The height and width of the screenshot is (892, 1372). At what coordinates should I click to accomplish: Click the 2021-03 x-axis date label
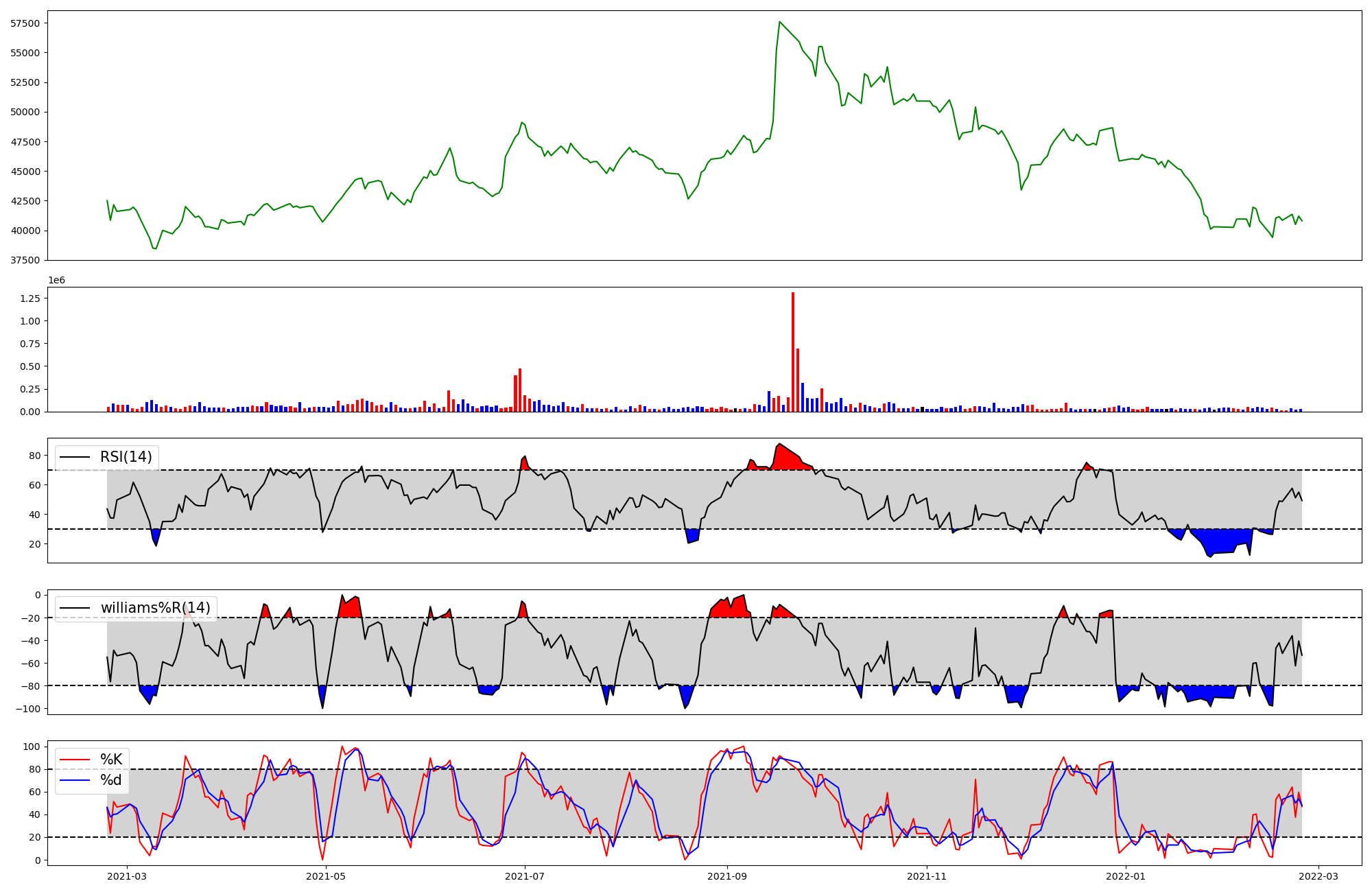click(127, 876)
